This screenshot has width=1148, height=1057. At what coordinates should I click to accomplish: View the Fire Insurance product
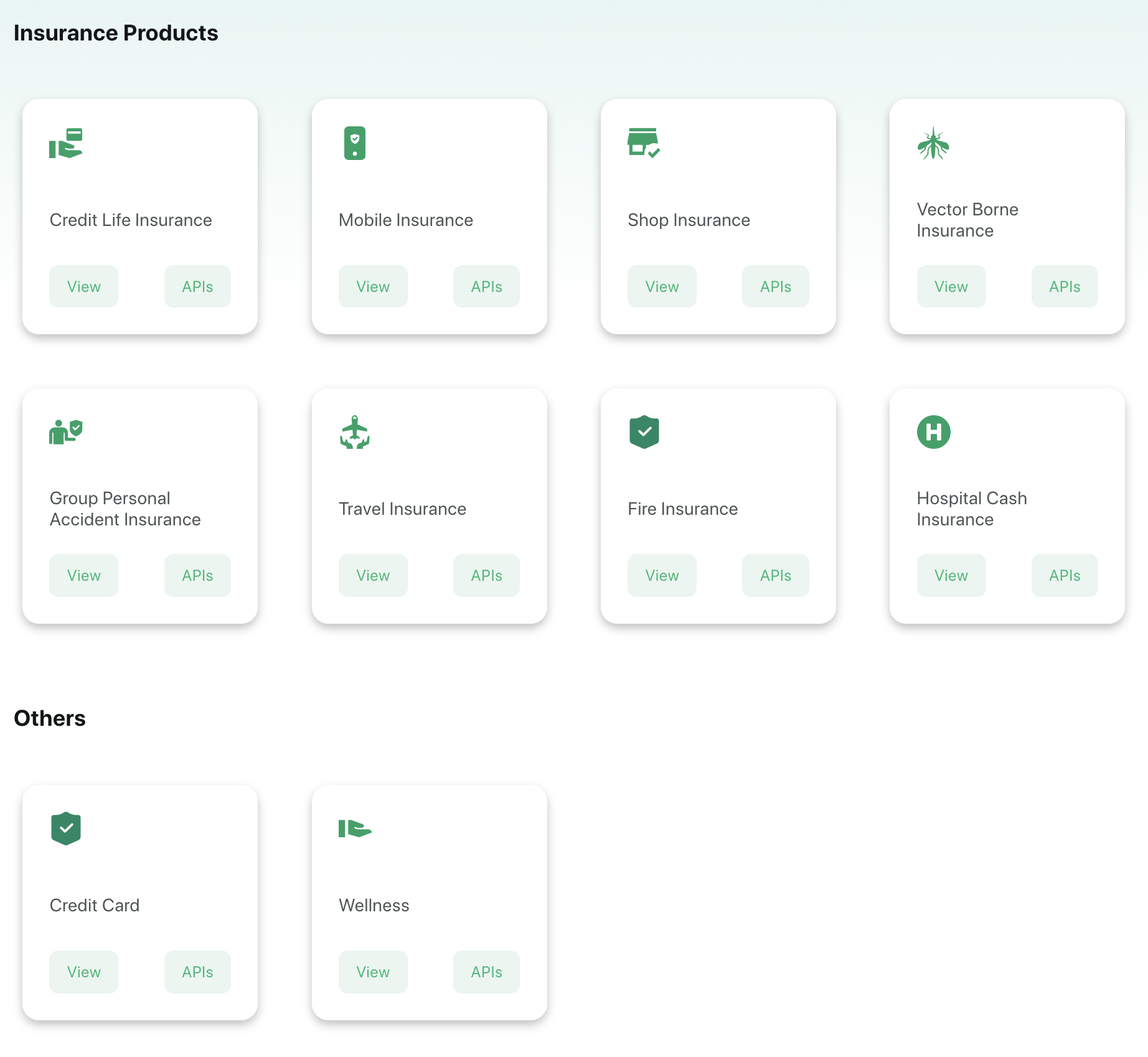coord(662,575)
